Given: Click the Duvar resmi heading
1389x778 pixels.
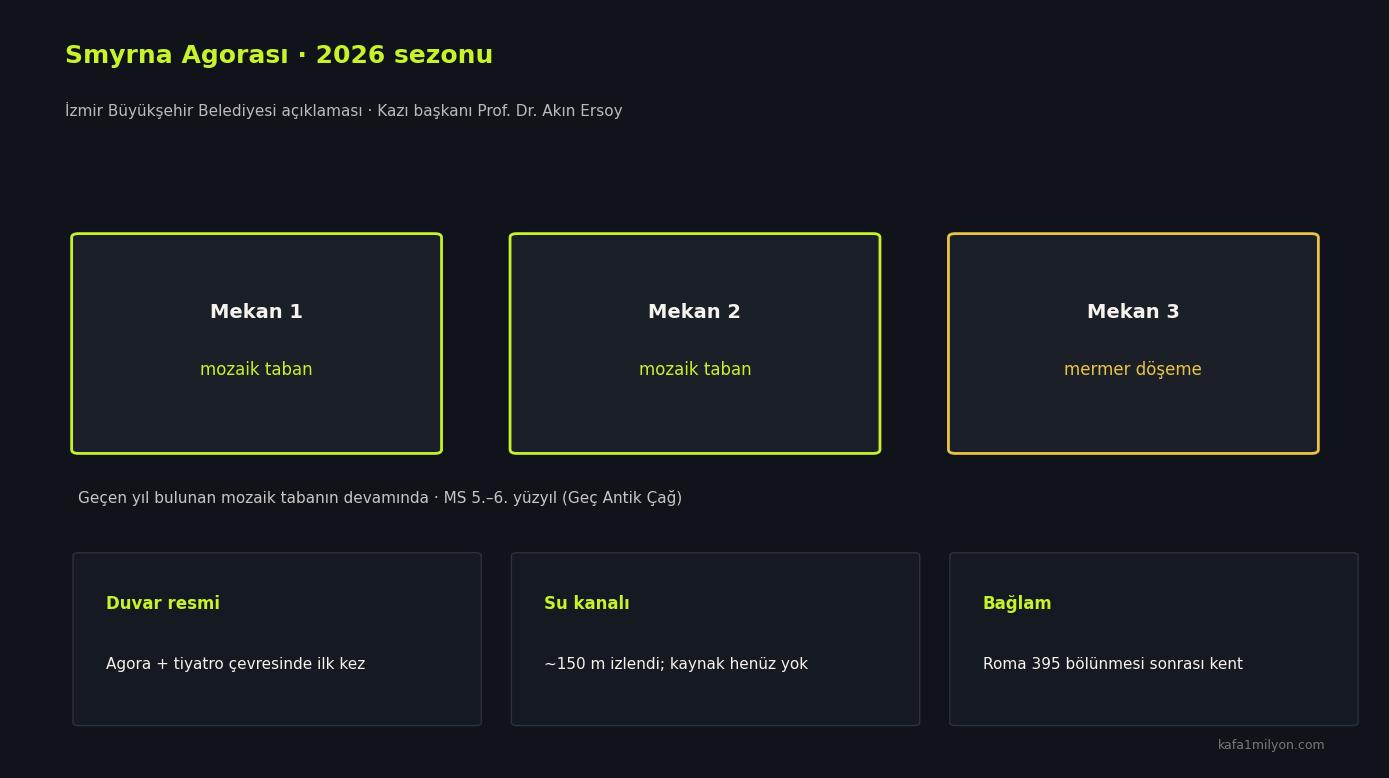Looking at the screenshot, I should click(x=163, y=604).
